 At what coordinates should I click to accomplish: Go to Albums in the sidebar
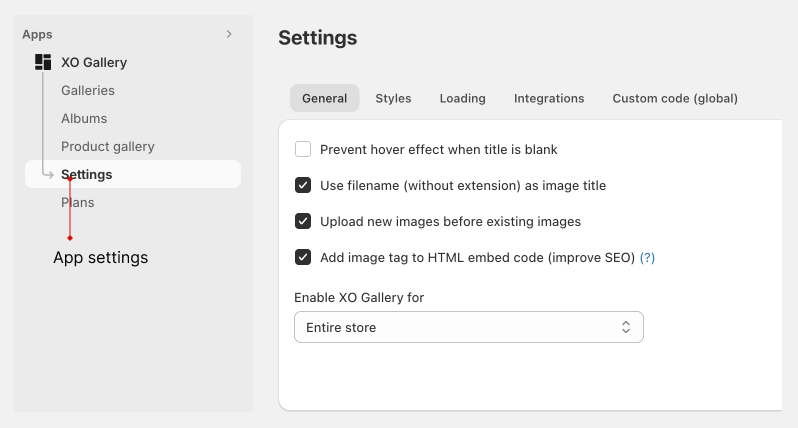coord(84,119)
